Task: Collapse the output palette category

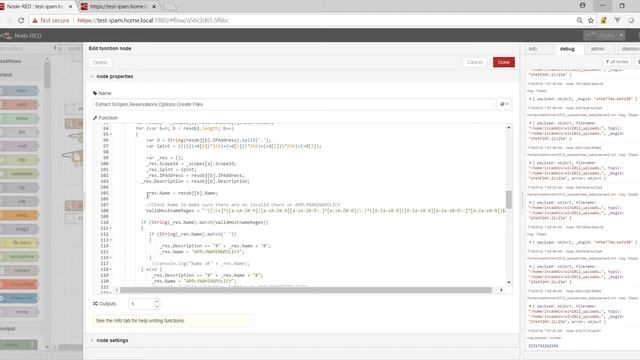Action: point(8,329)
